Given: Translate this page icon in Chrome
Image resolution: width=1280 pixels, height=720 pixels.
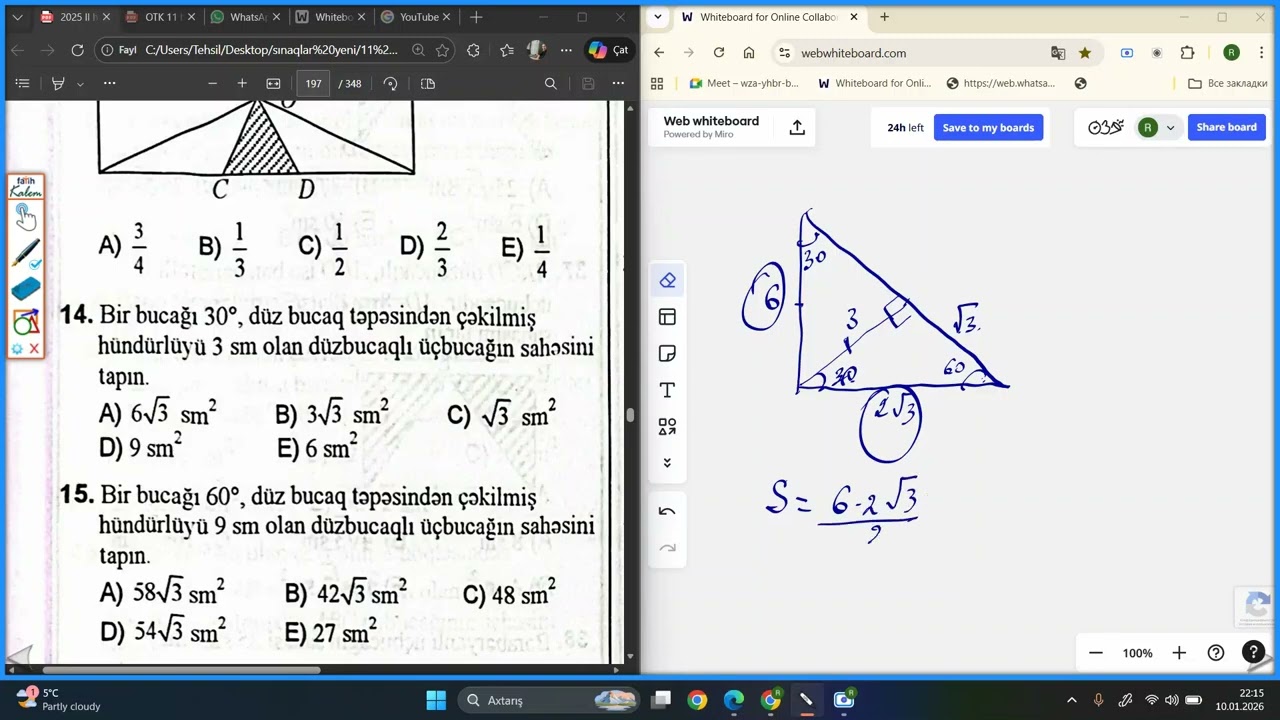Looking at the screenshot, I should click(1058, 53).
